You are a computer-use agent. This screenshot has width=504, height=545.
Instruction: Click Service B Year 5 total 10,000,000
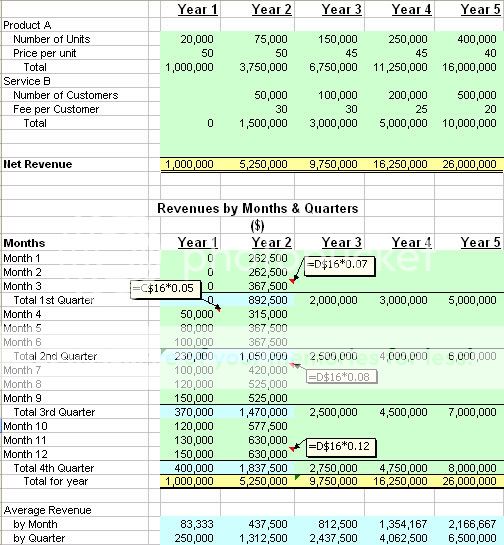tap(469, 123)
